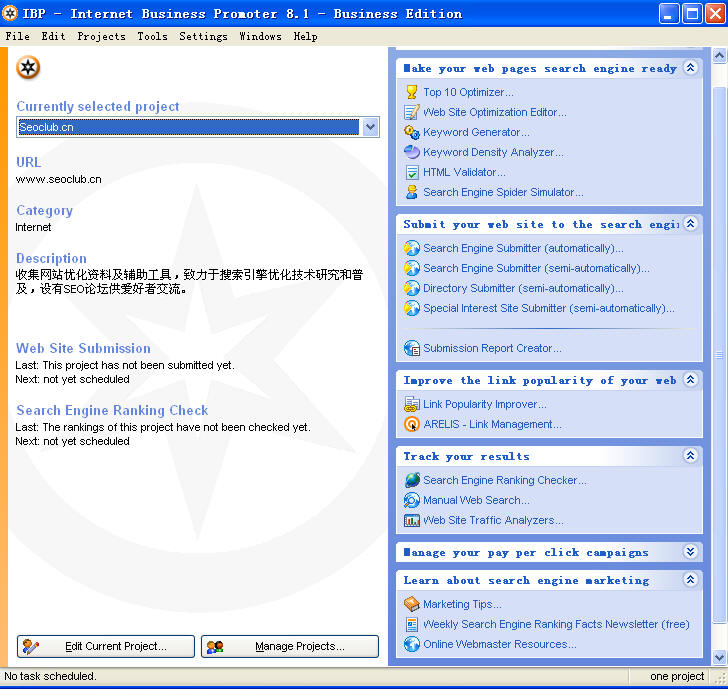The image size is (728, 689).
Task: Launch the Search Engine Ranking Checker link
Action: point(505,480)
